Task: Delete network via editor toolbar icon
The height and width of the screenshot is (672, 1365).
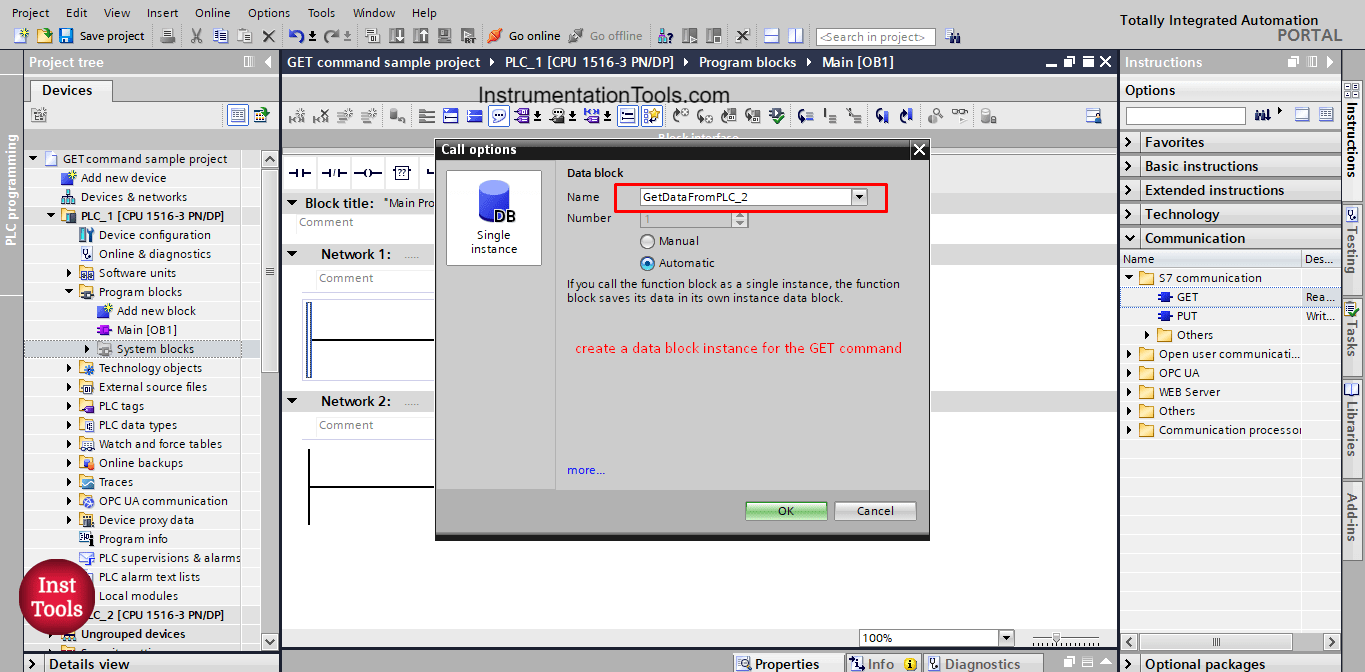Action: [322, 116]
